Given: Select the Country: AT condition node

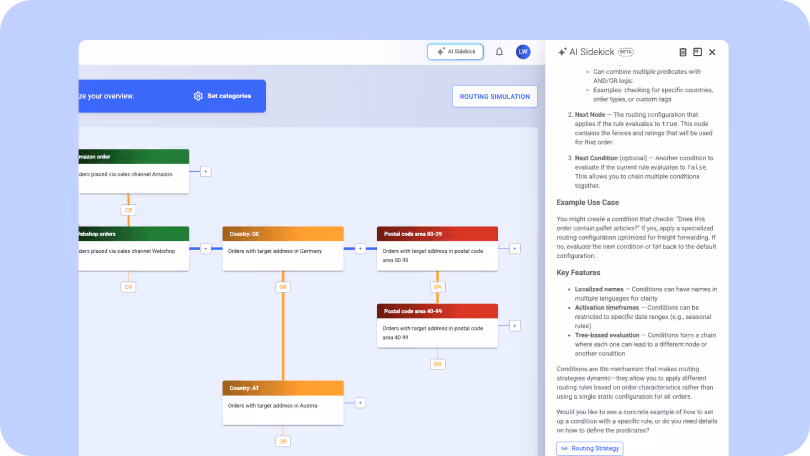Looking at the screenshot, I should [x=283, y=403].
